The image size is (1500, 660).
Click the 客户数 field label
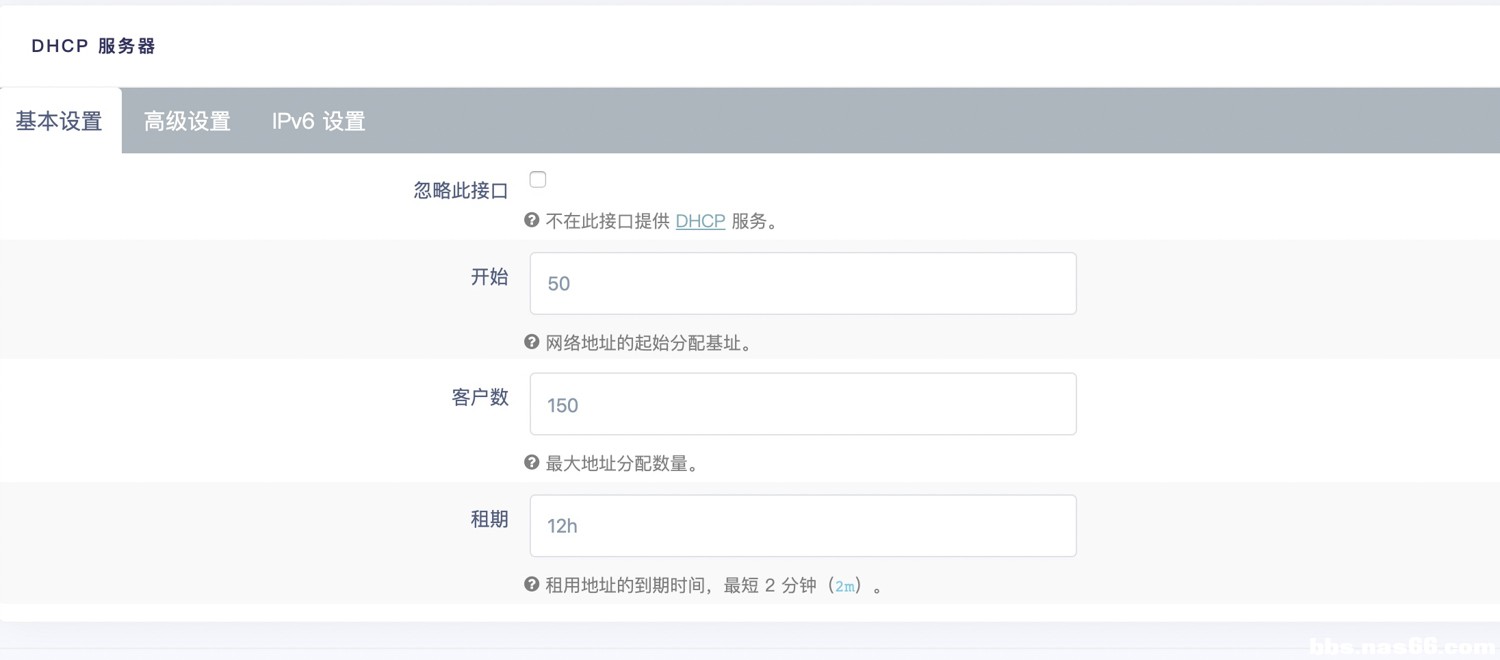coord(480,398)
